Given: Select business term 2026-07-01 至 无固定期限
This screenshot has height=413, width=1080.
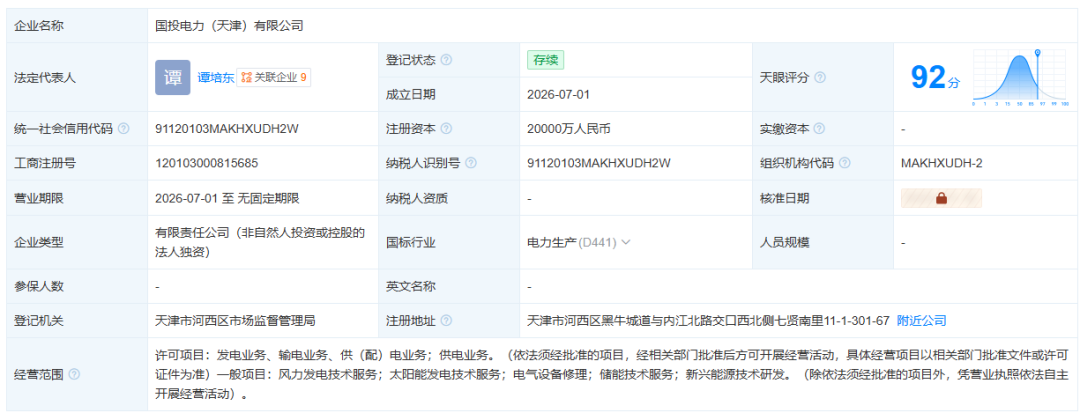Looking at the screenshot, I should pyautogui.click(x=227, y=198).
